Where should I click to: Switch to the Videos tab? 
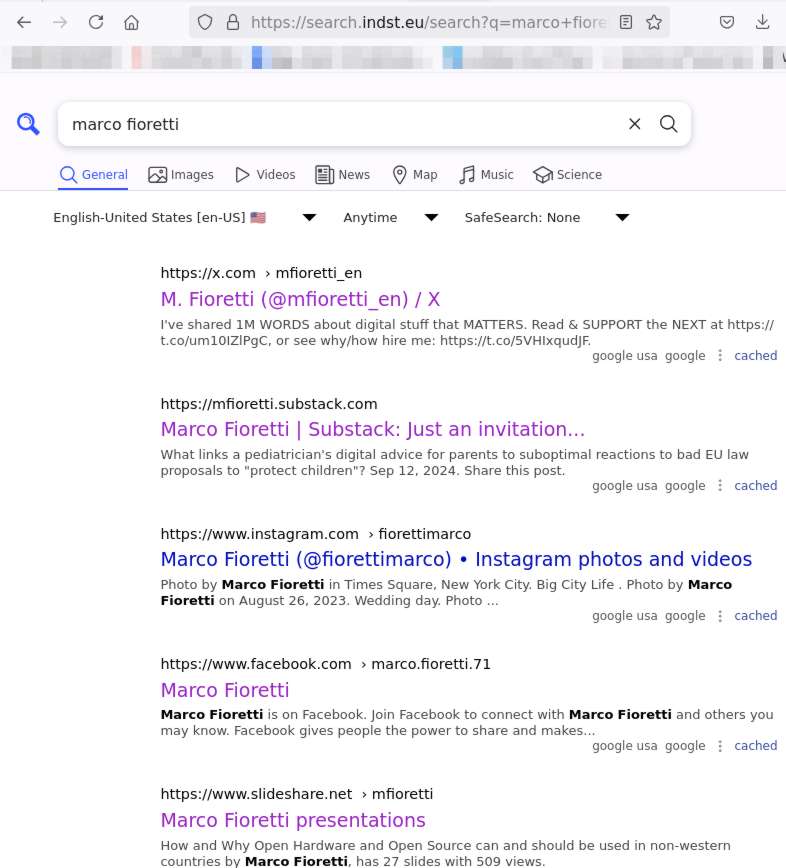(265, 175)
